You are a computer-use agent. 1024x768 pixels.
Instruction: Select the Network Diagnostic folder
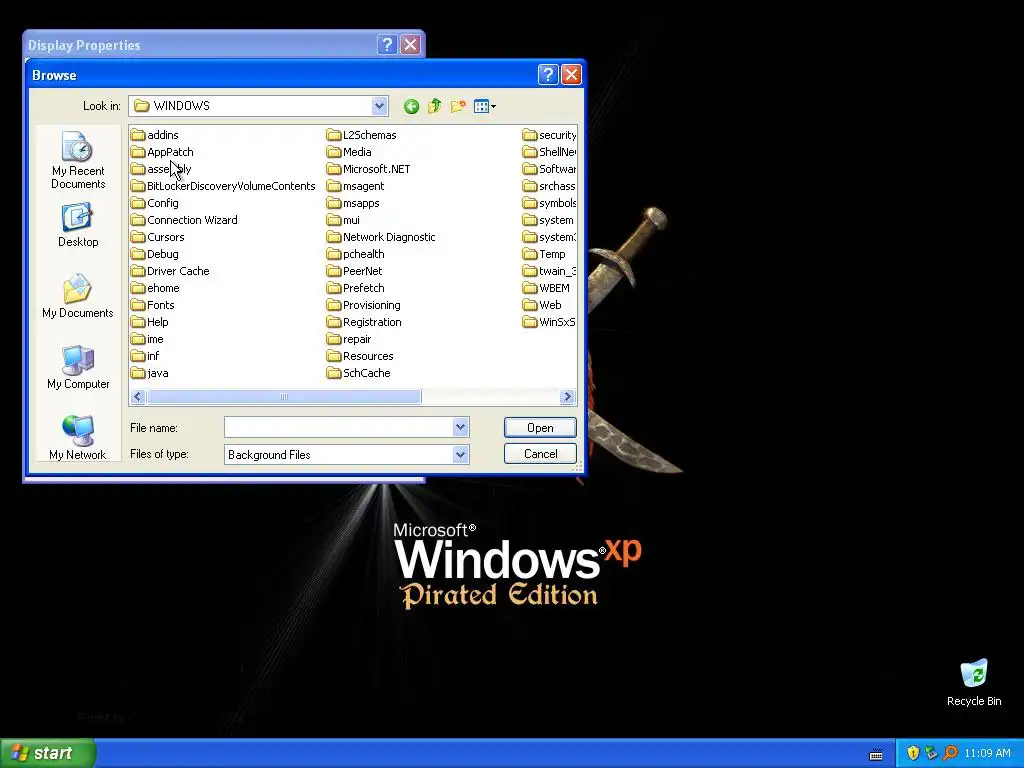381,237
